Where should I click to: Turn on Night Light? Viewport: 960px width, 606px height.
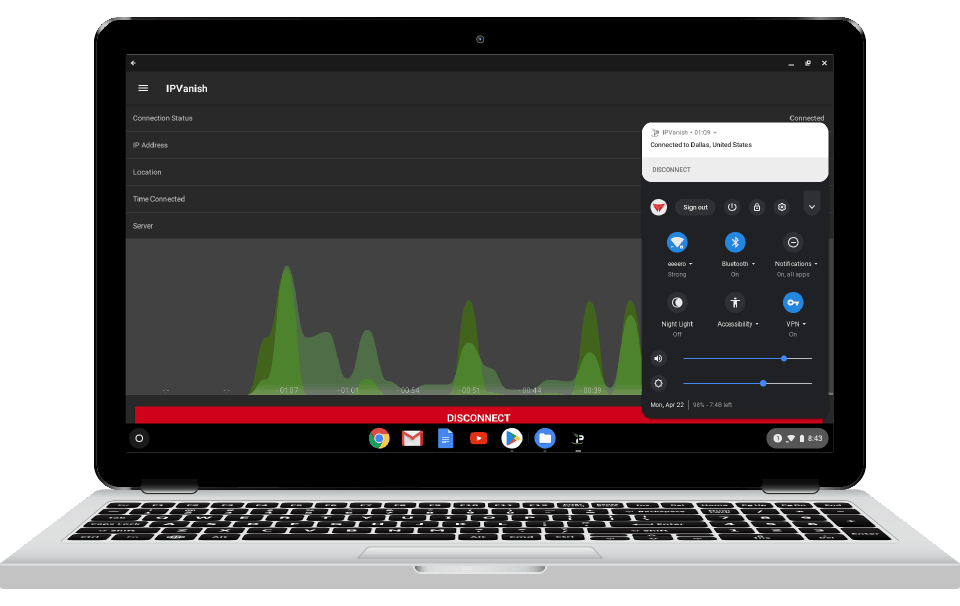pos(677,302)
